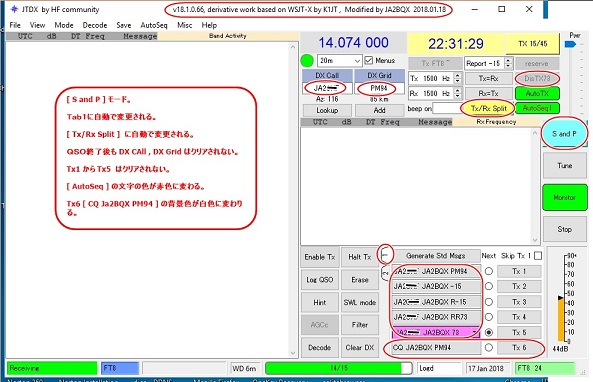Click the Erase button

click(x=360, y=280)
